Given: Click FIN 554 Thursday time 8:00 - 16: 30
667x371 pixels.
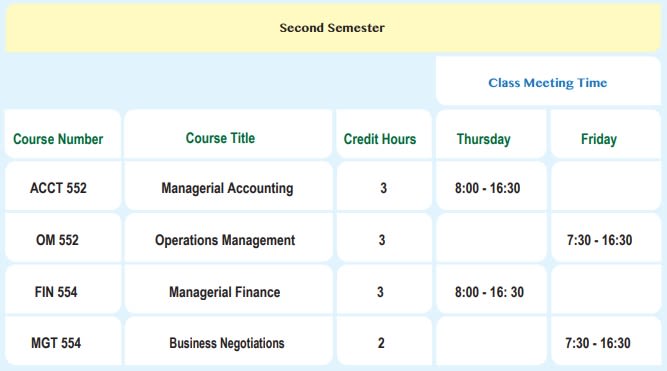Looking at the screenshot, I should (x=491, y=290).
